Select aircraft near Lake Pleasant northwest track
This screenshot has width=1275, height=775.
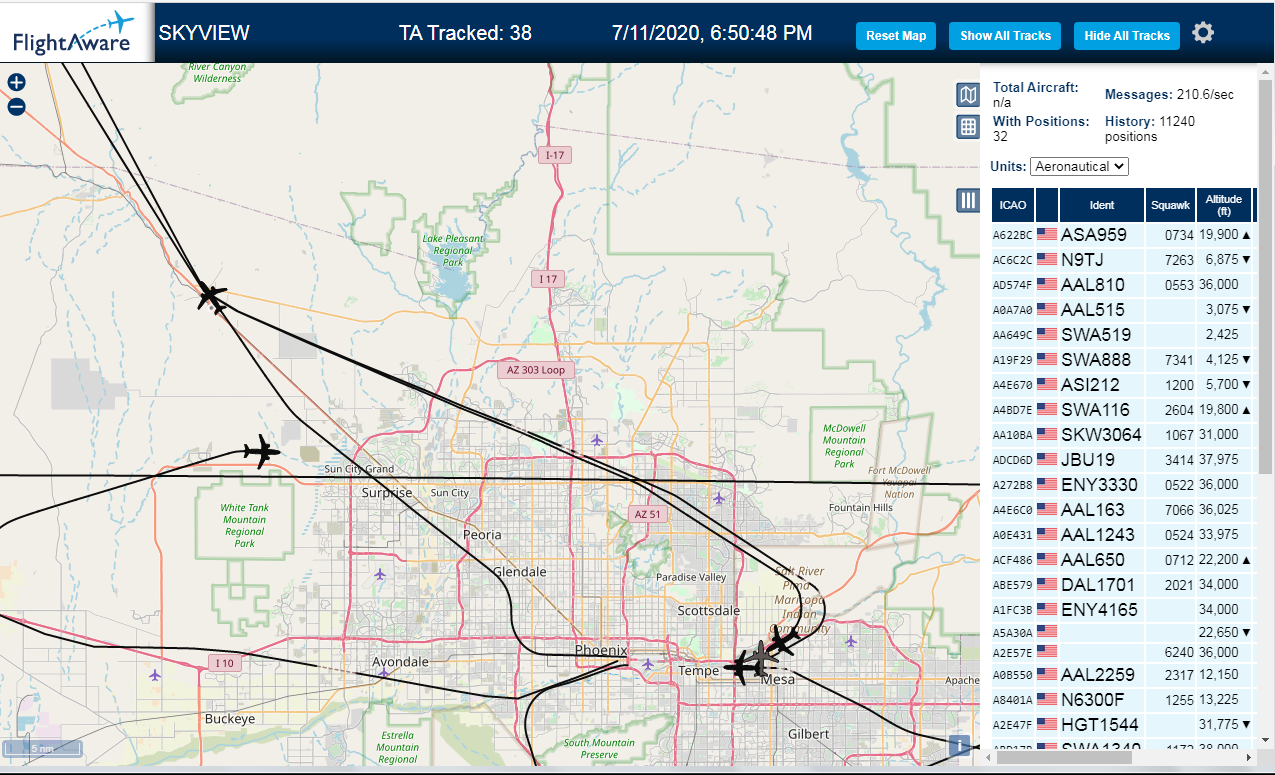pos(212,296)
